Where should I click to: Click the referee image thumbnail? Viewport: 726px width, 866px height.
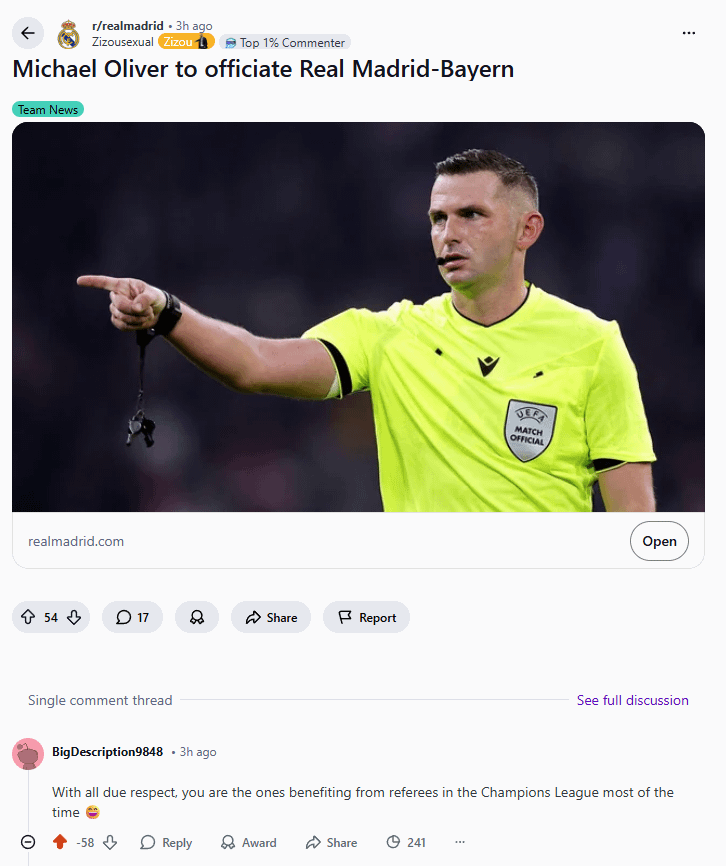click(x=358, y=316)
